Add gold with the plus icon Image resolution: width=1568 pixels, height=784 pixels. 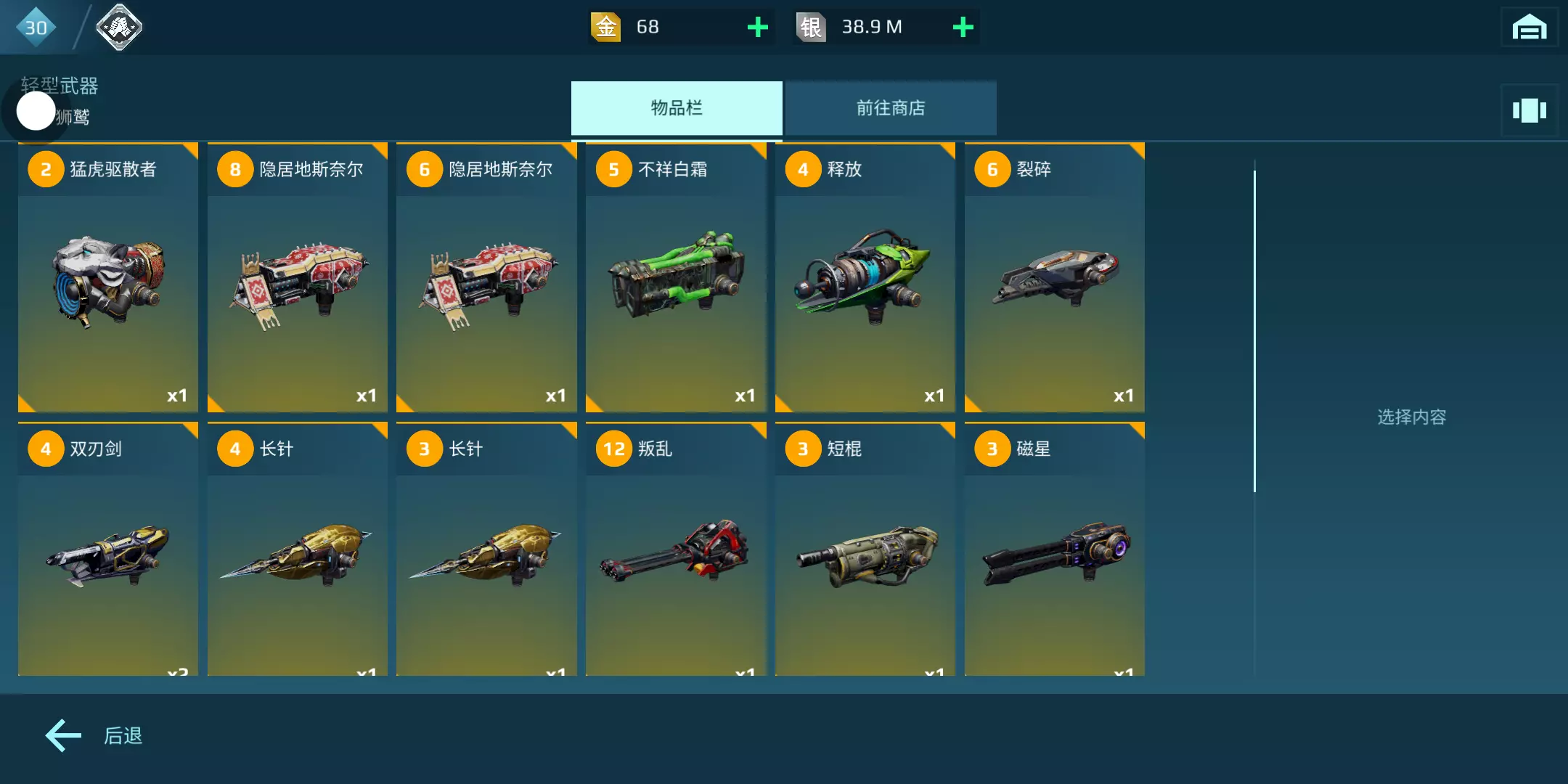757,28
